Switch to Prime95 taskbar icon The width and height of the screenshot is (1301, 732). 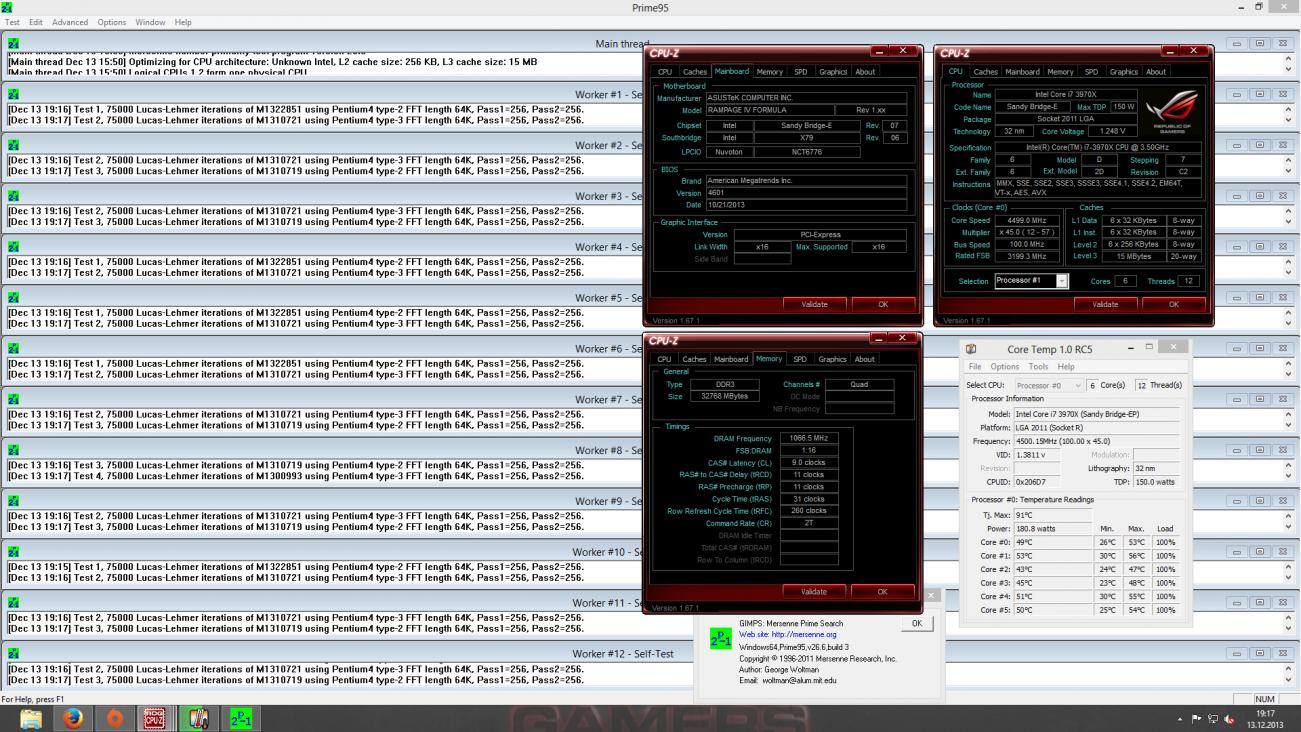coord(241,718)
